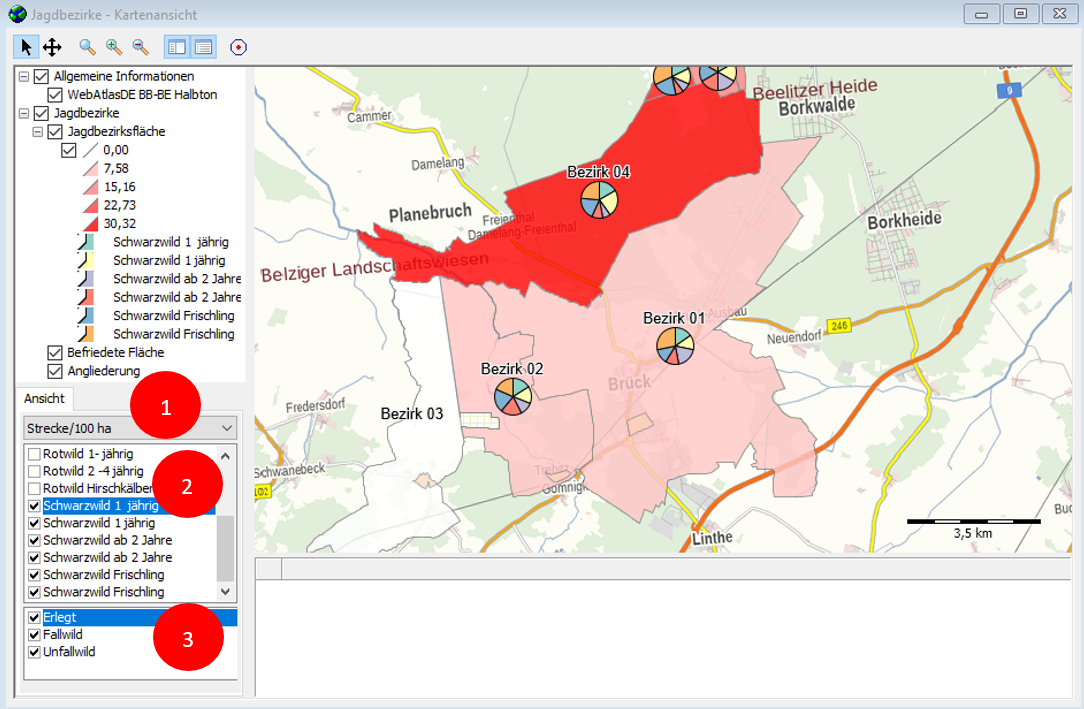The image size is (1084, 709).
Task: Select the arrow pointer tool
Action: click(x=26, y=47)
